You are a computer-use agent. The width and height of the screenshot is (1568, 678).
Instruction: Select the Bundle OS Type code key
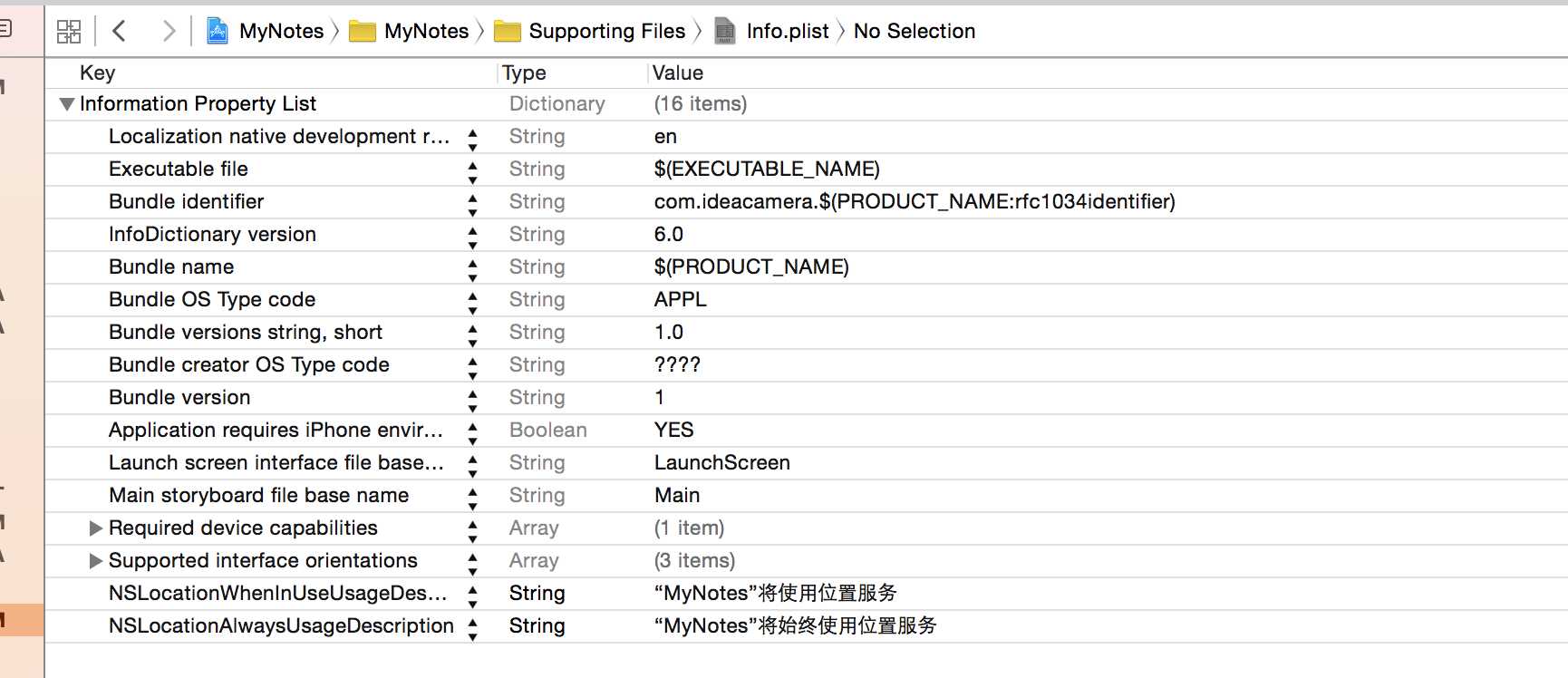[212, 300]
